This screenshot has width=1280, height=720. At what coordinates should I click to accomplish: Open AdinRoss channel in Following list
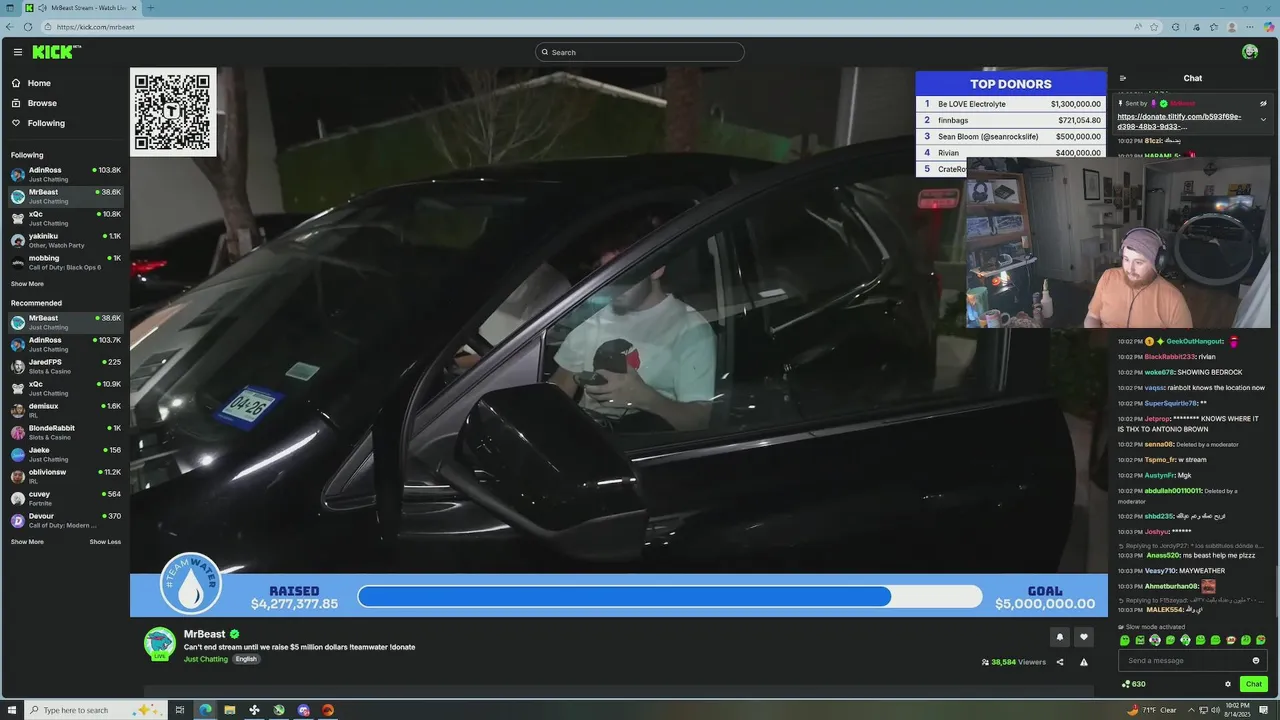tap(65, 174)
